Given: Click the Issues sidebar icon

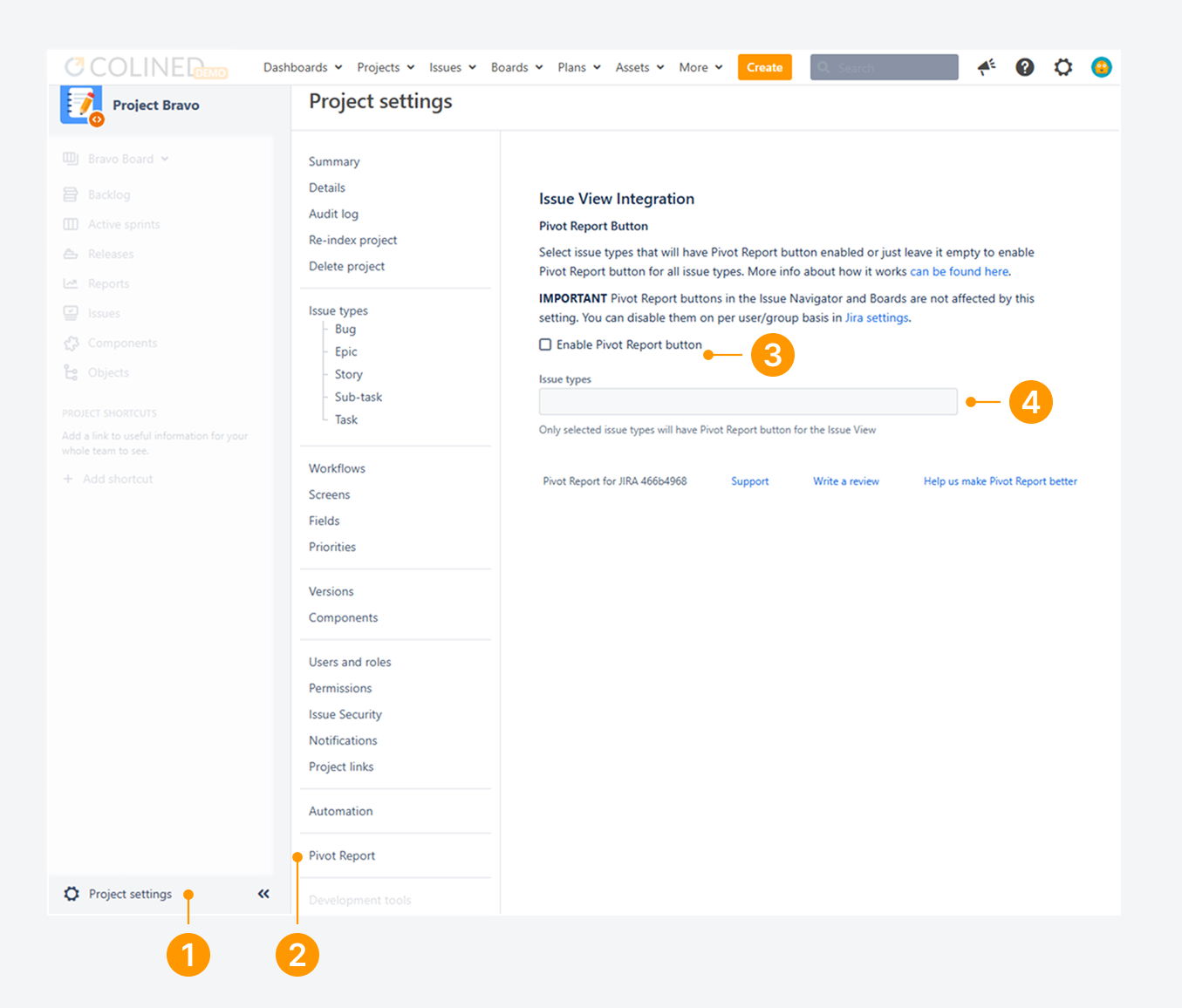Looking at the screenshot, I should 71,313.
